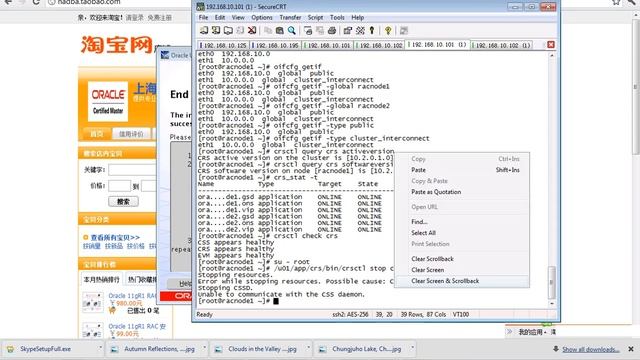Open the File menu in SecureCRT
The image size is (640, 360).
203,18
